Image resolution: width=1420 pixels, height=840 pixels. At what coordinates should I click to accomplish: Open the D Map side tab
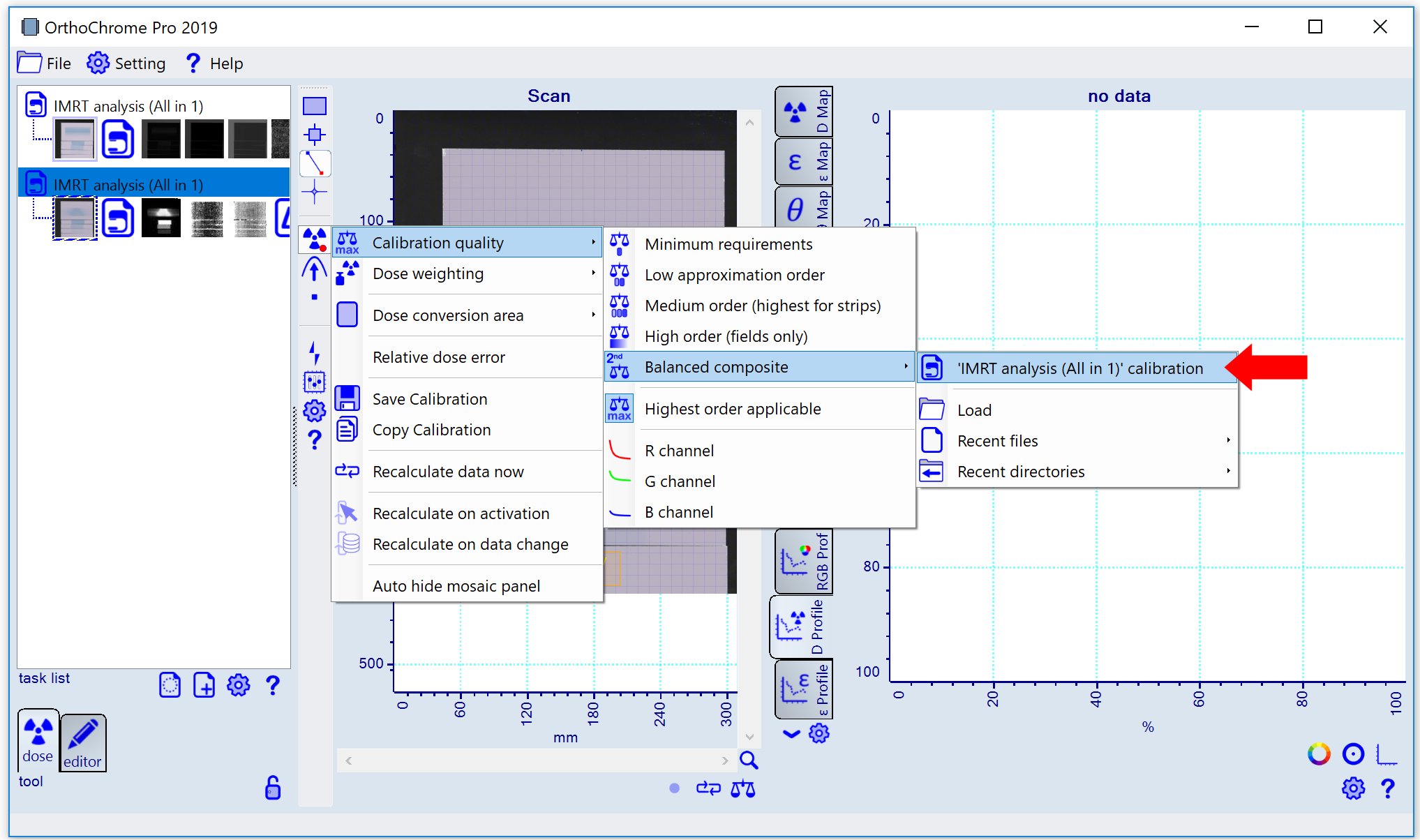(x=803, y=112)
